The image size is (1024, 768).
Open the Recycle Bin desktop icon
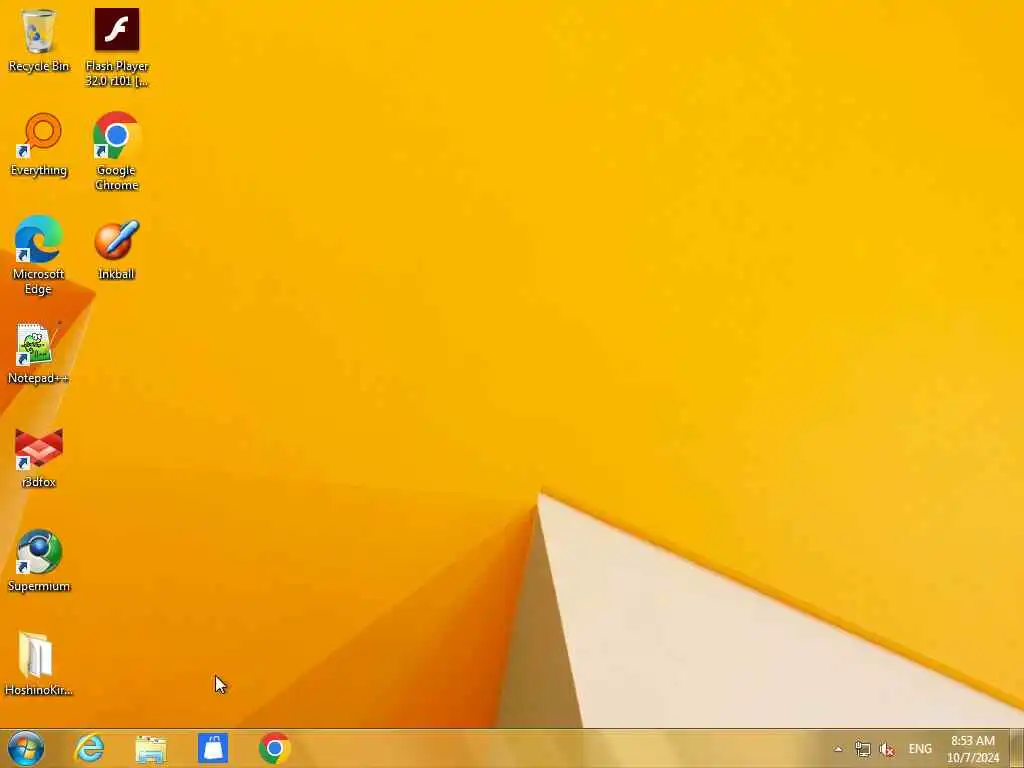pos(39,40)
